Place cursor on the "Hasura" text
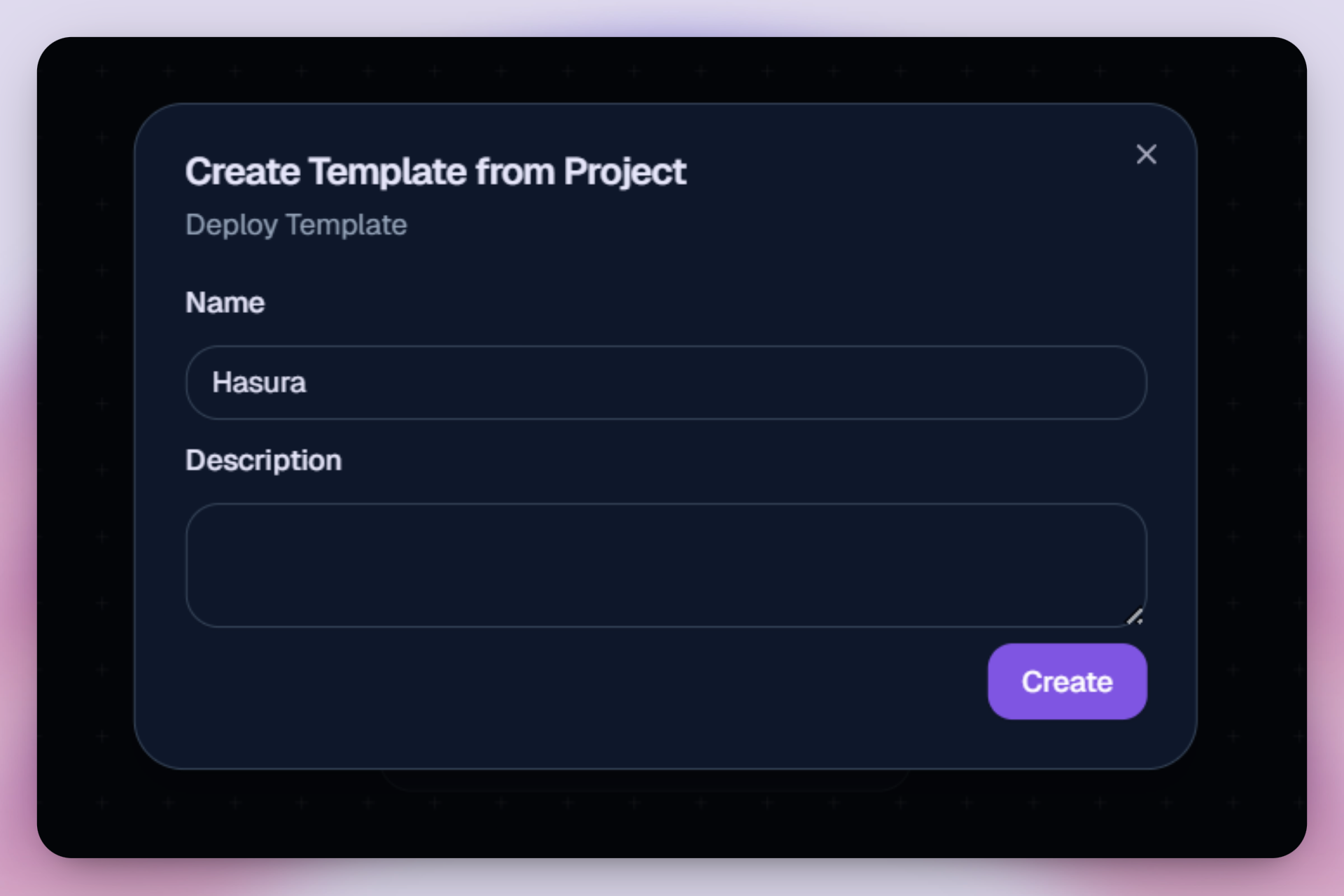The height and width of the screenshot is (896, 1344). [x=259, y=382]
